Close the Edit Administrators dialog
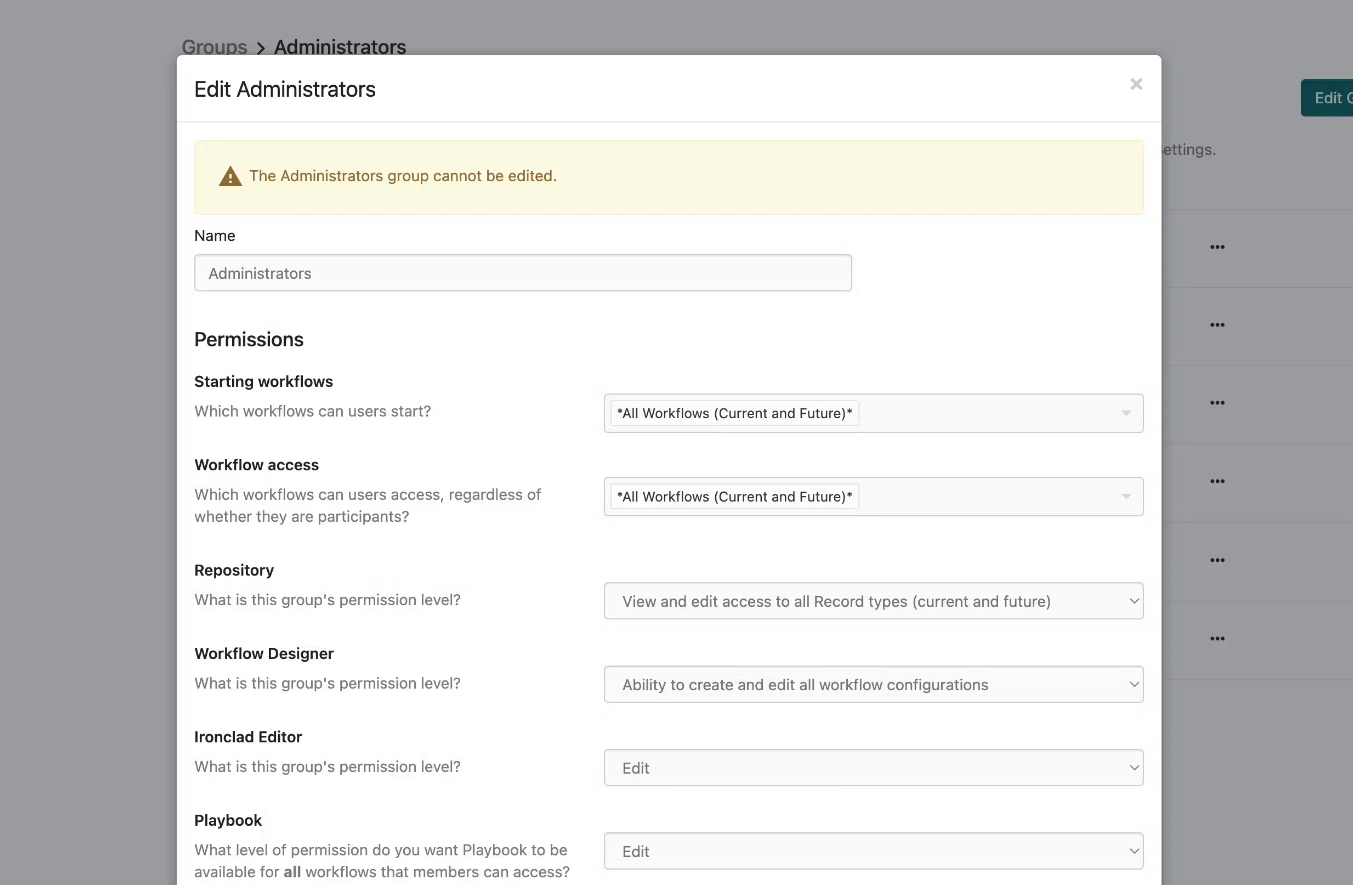Screen dimensions: 1353x885 click(x=1136, y=85)
